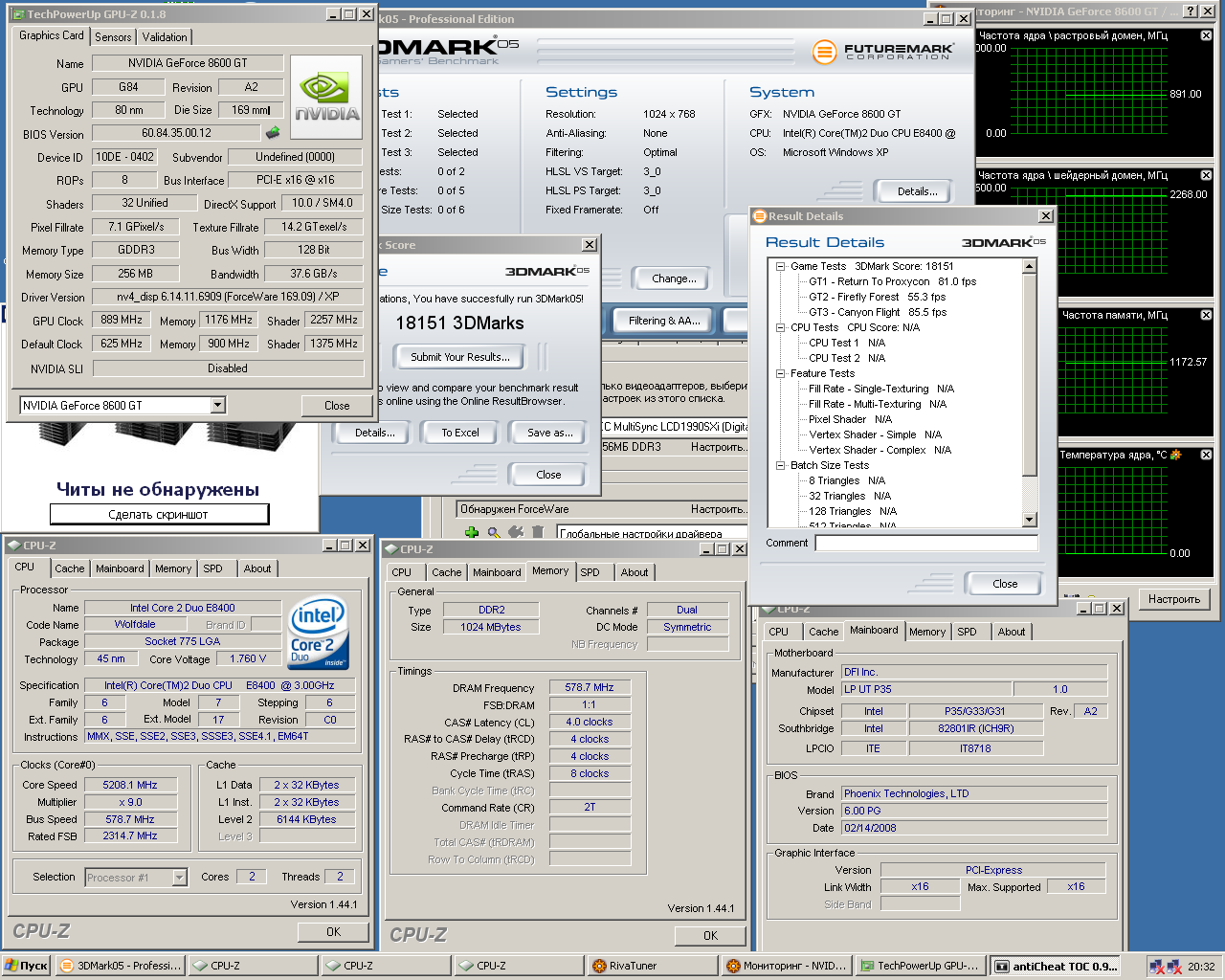Click the NVIDIA logo in GPU-Z

[x=325, y=99]
